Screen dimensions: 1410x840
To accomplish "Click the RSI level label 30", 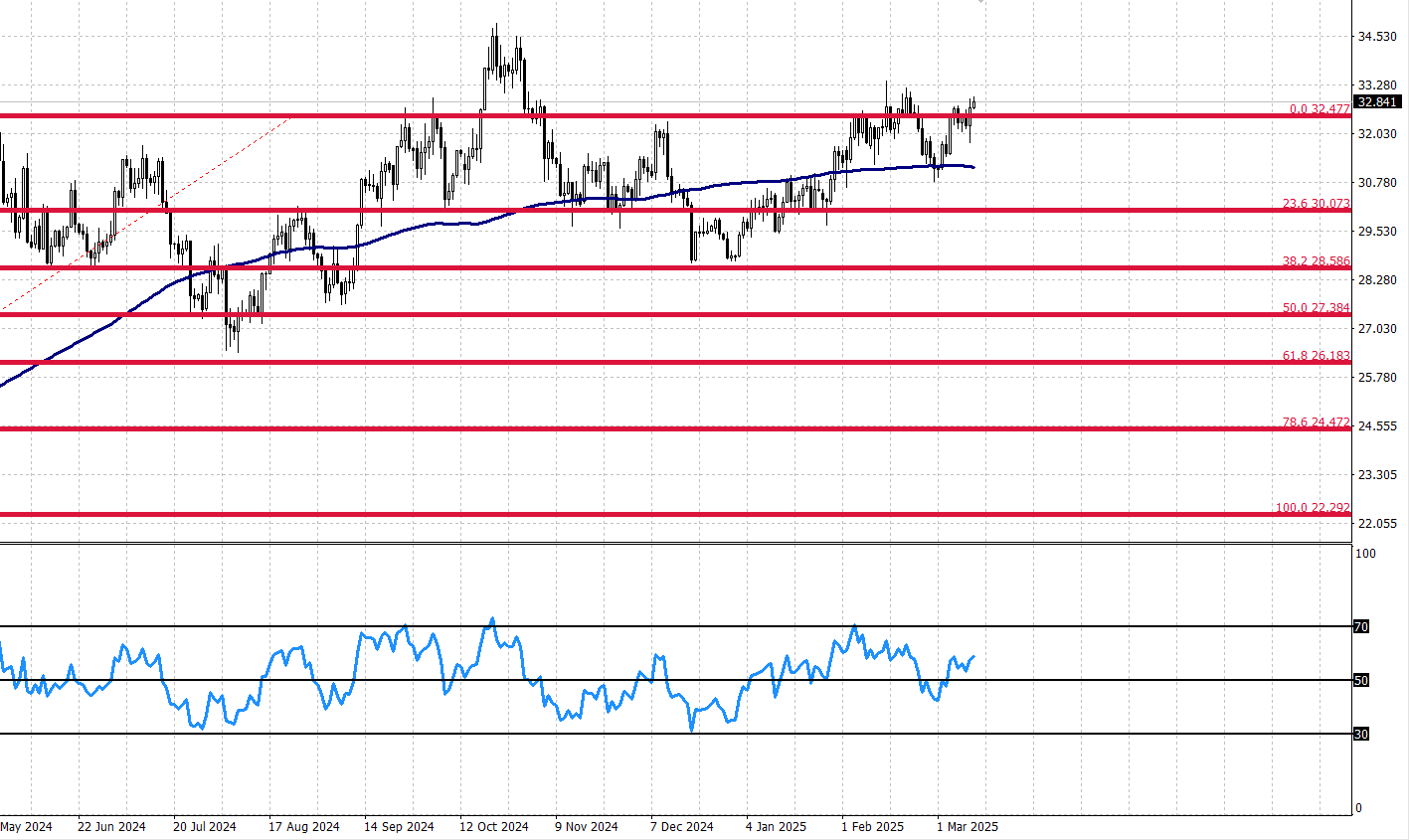I will tap(1361, 735).
